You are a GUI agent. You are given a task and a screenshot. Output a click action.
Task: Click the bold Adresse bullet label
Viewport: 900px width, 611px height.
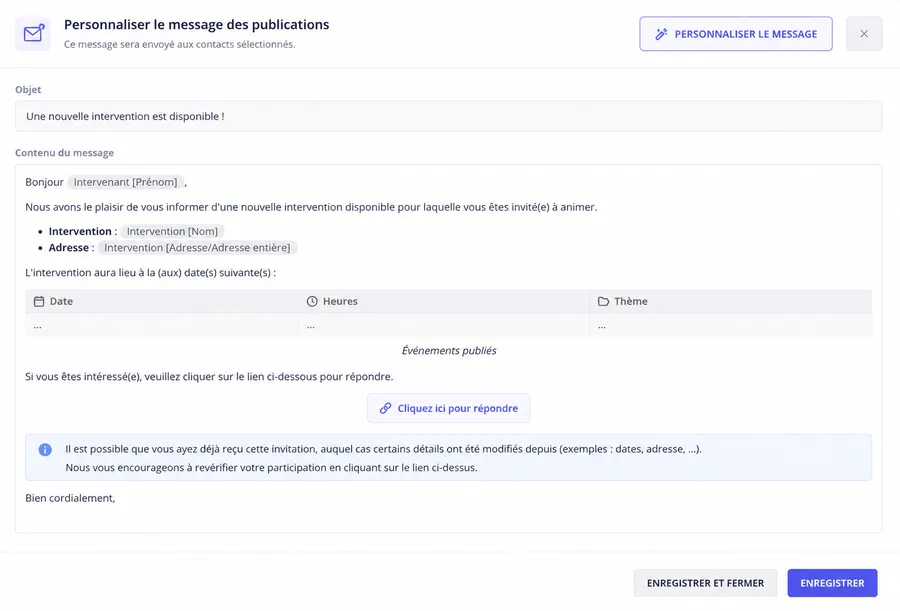click(68, 248)
